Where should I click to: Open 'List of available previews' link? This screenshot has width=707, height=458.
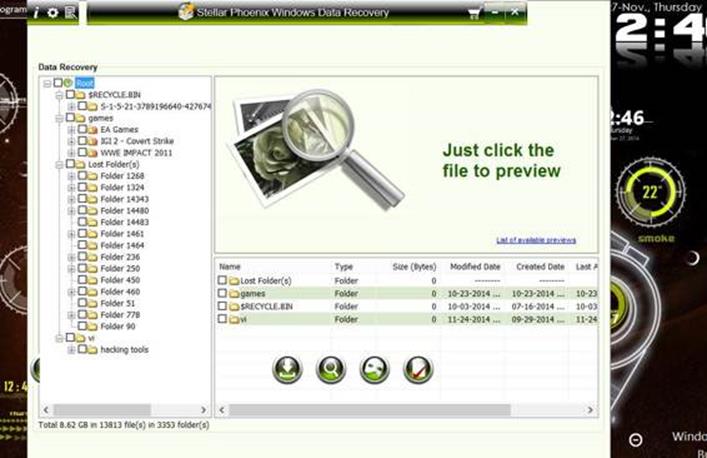[x=536, y=240]
